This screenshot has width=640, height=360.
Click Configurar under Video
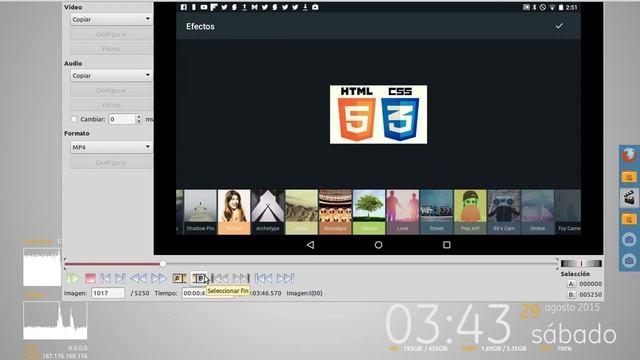coord(111,34)
